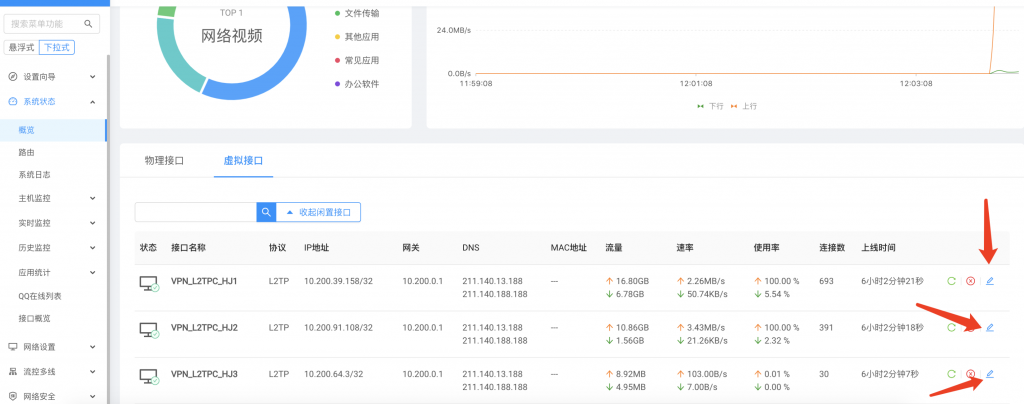This screenshot has width=1024, height=404.
Task: Refresh the VPN_L2TPC_HJ3 interface connection
Action: click(951, 374)
